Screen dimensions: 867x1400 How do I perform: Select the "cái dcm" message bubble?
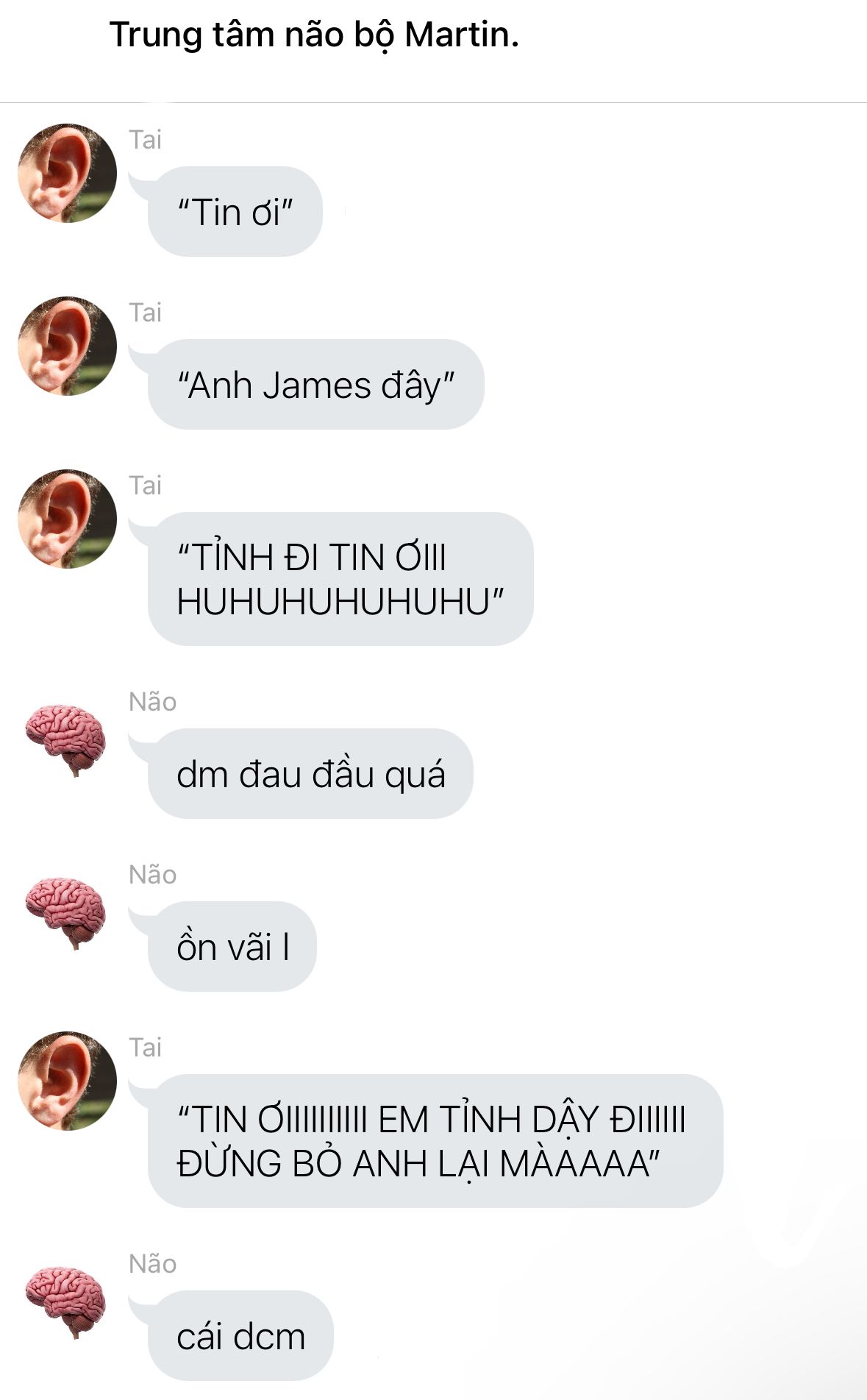pyautogui.click(x=240, y=1336)
